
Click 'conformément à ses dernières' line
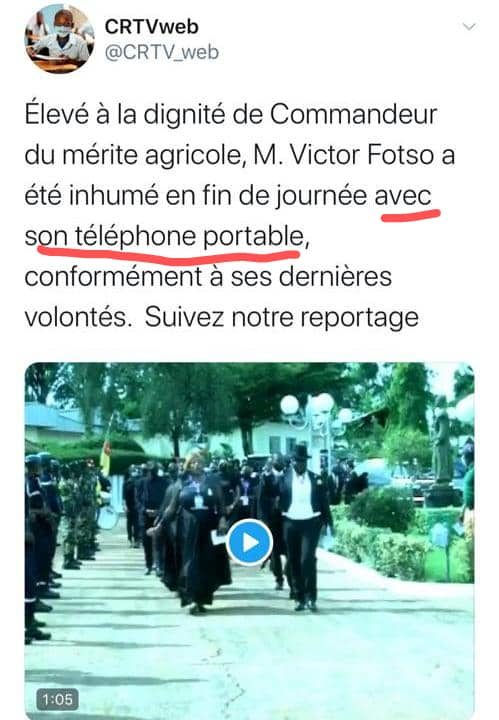coord(208,277)
